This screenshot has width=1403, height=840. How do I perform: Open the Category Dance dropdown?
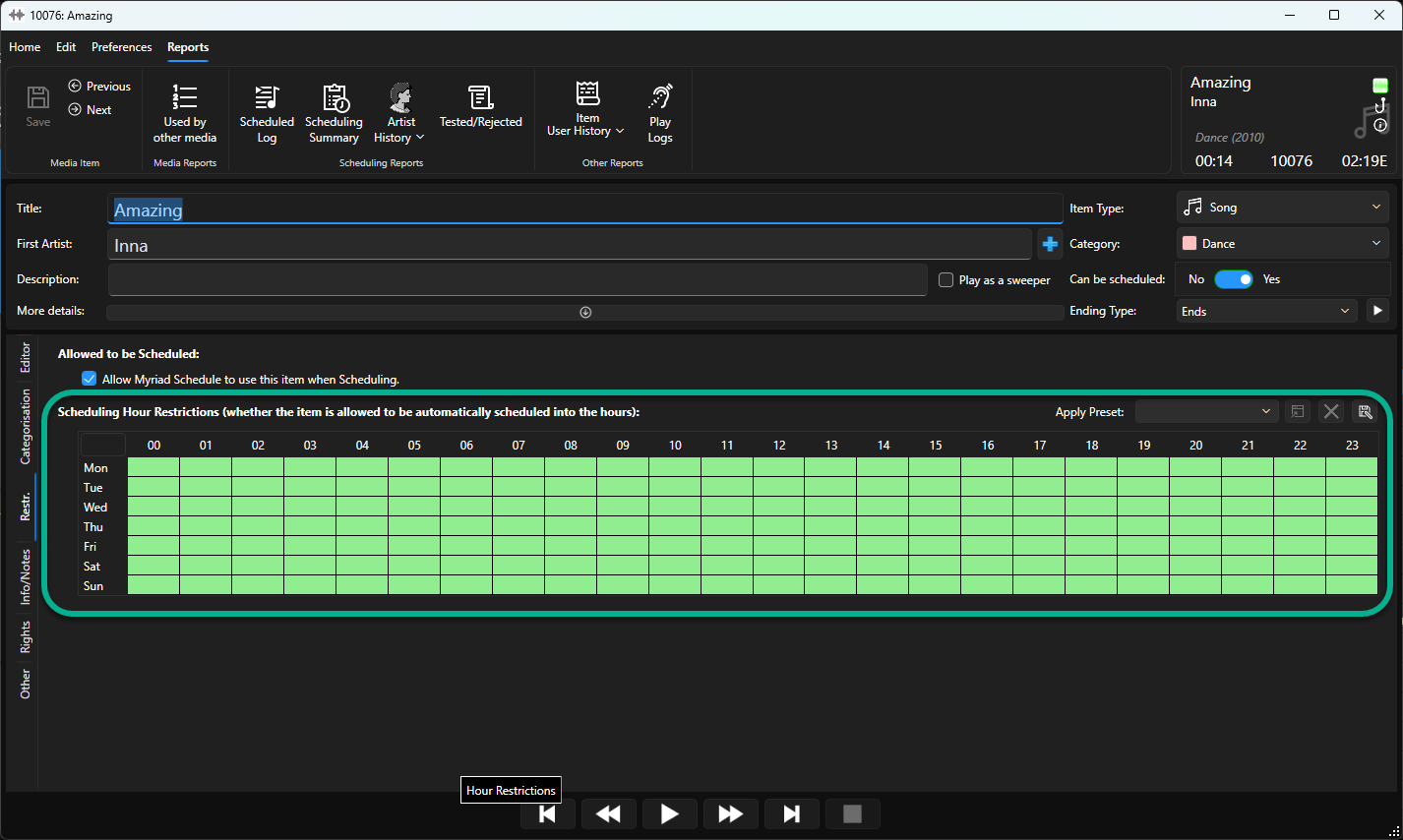[x=1283, y=244]
